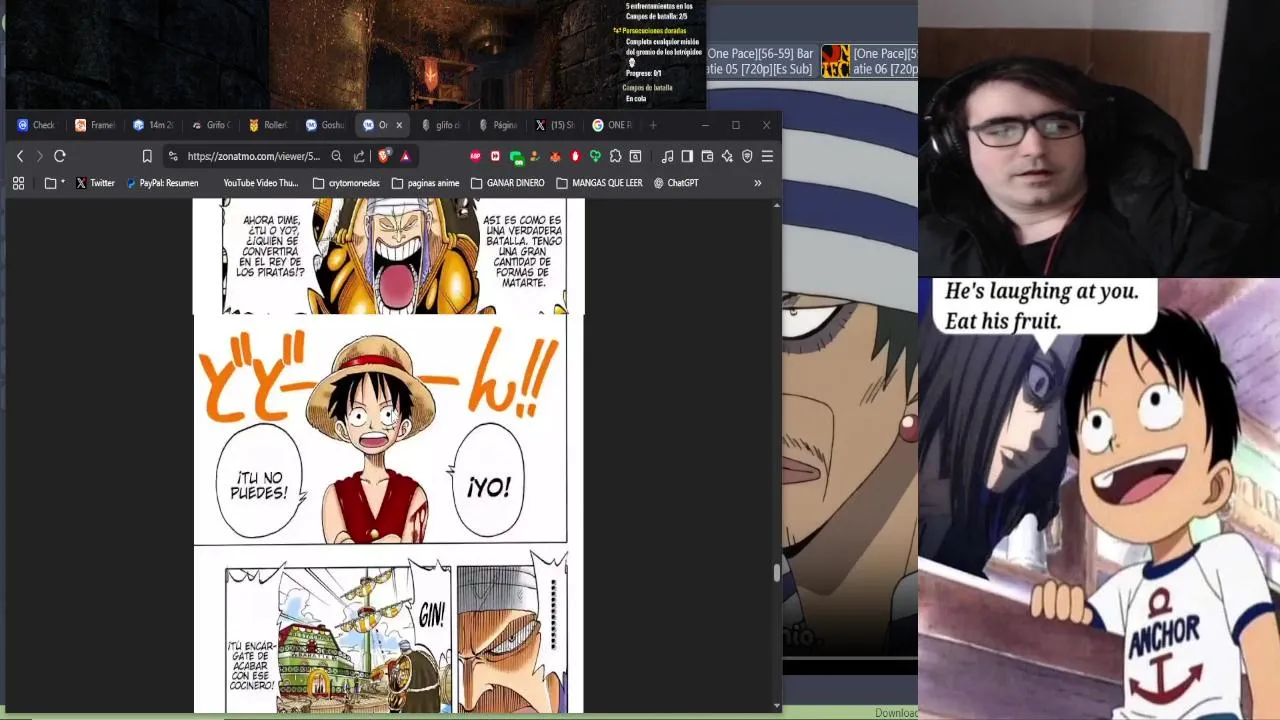Click the 'En cola' status text
The width and height of the screenshot is (1280, 720).
(636, 99)
